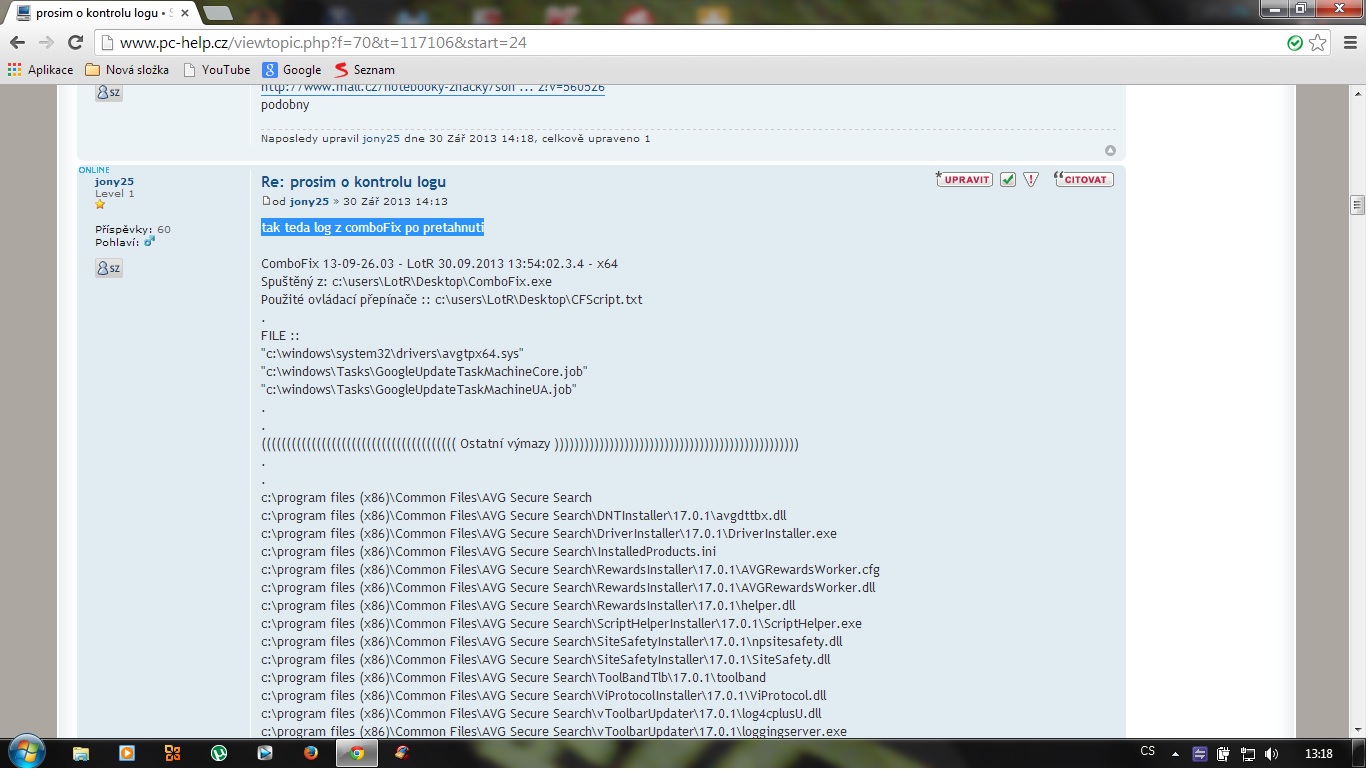Click the GoogleUpdateTaskMachineCore.job line

423,372
